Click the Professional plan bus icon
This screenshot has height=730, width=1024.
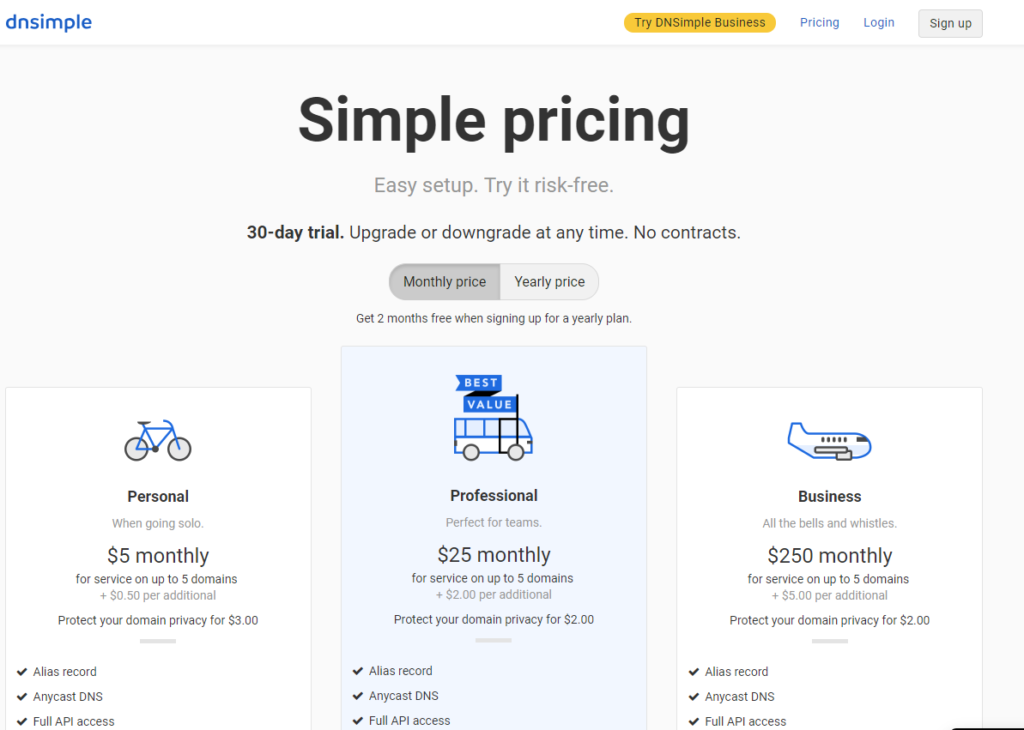point(493,439)
